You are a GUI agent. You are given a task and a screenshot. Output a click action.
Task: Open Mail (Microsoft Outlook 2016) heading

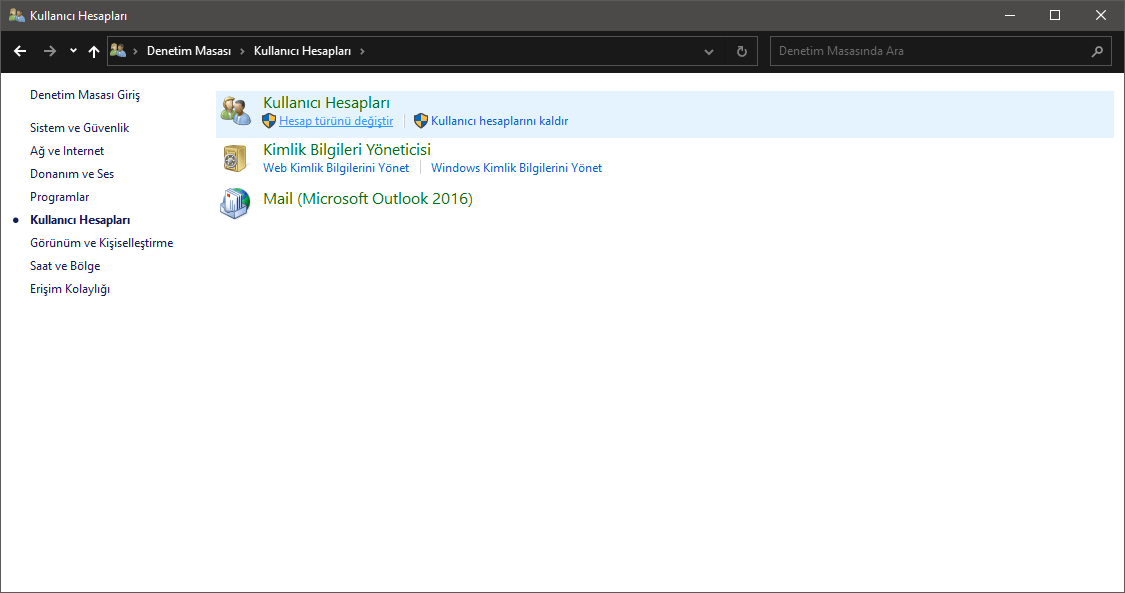pyautogui.click(x=367, y=199)
